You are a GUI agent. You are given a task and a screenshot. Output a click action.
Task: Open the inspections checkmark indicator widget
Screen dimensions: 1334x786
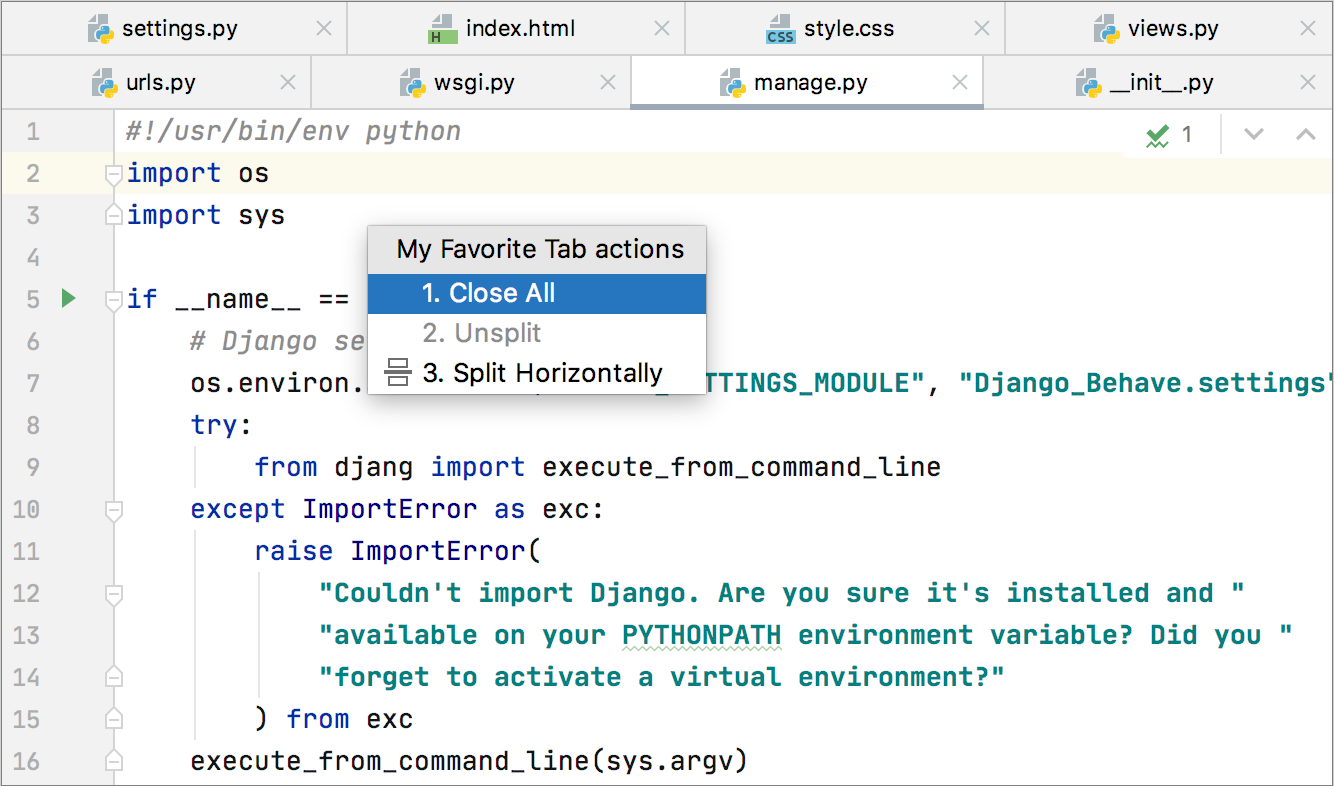[x=1156, y=132]
